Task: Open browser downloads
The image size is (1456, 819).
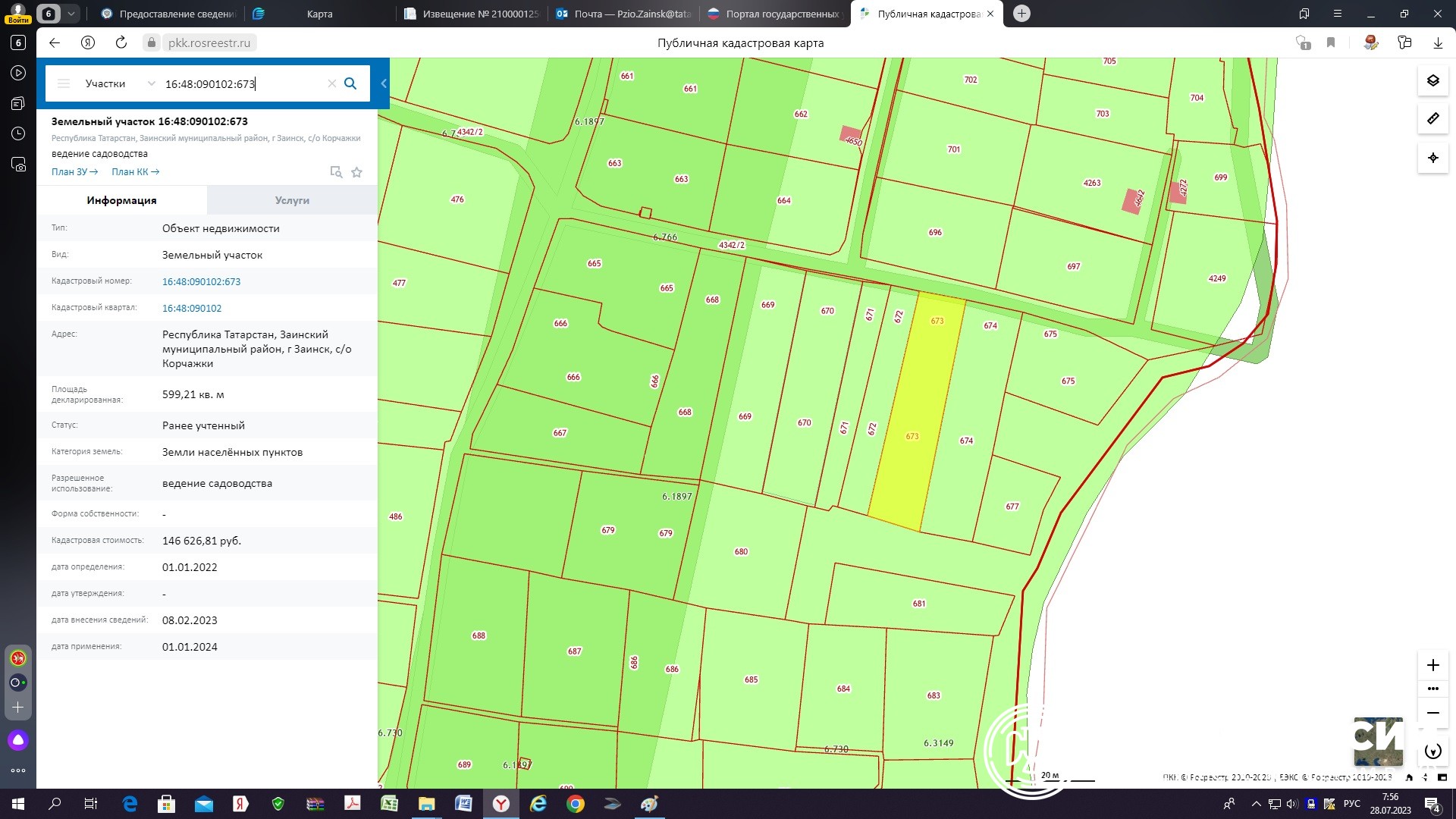Action: click(1438, 42)
